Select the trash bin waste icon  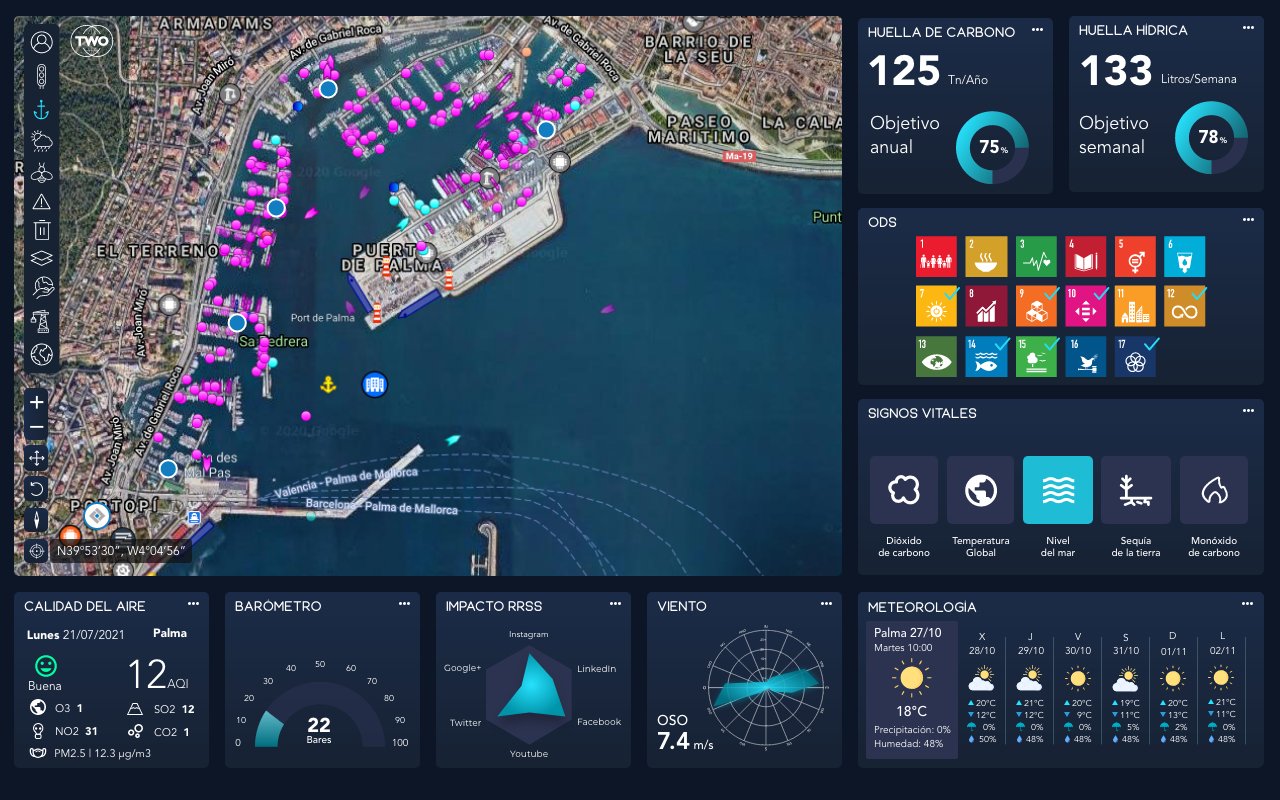(x=41, y=231)
